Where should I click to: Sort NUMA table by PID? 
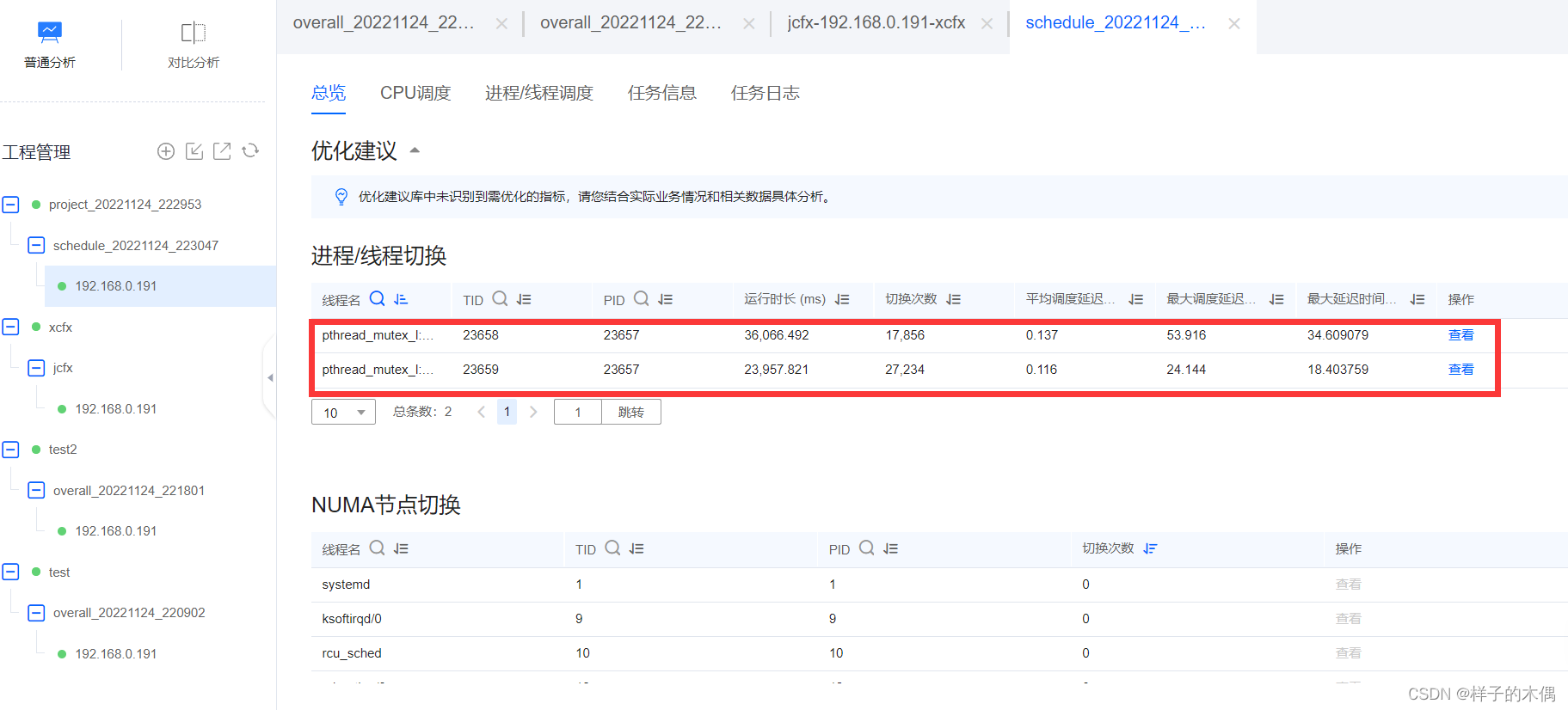[x=890, y=548]
